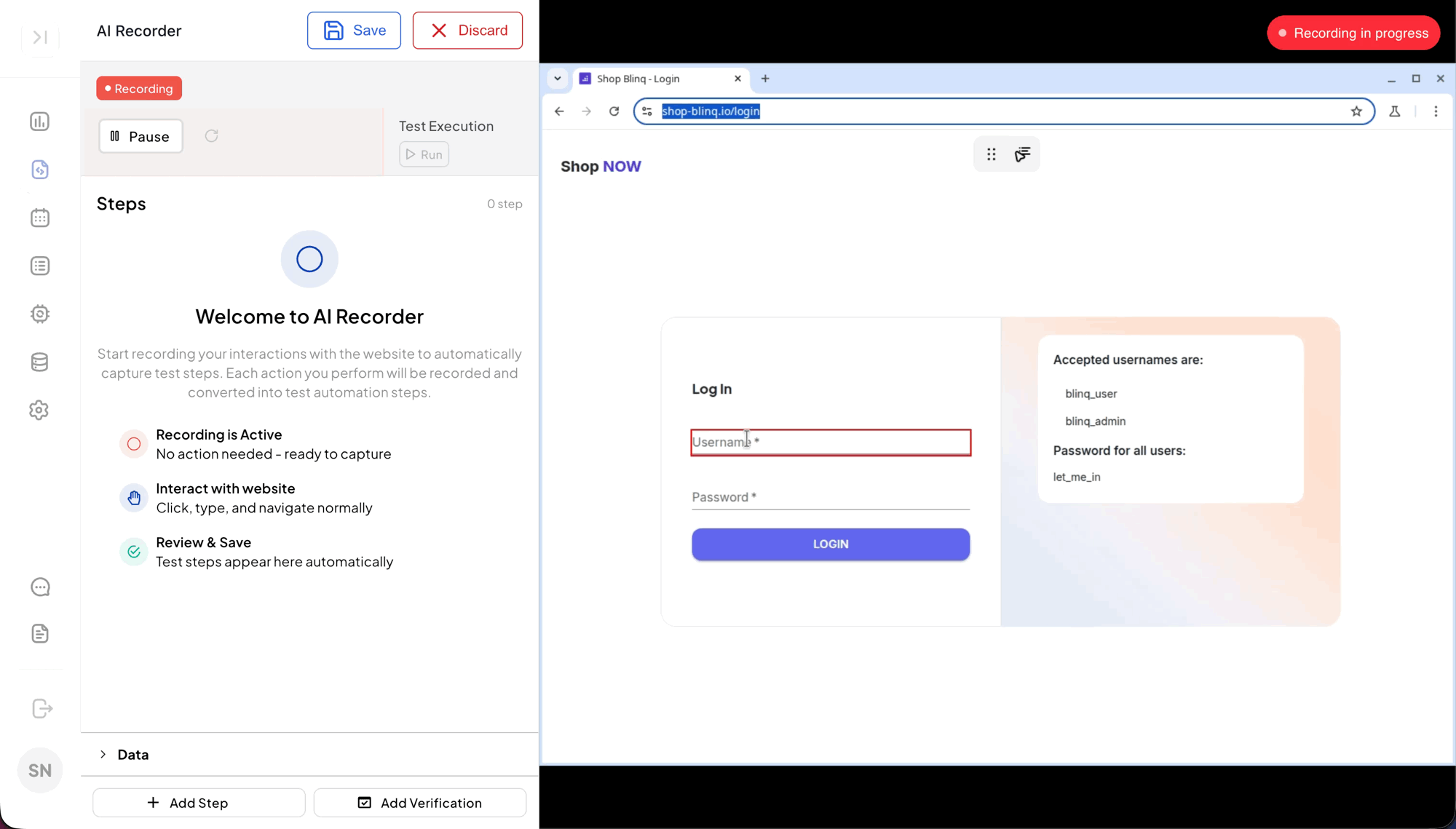
Task: Open the browser tab list dropdown
Action: pyautogui.click(x=558, y=79)
